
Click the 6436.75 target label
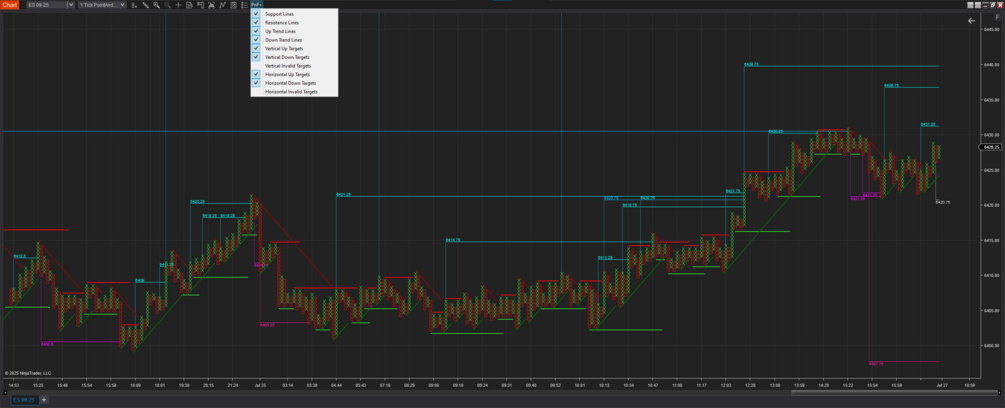click(892, 85)
